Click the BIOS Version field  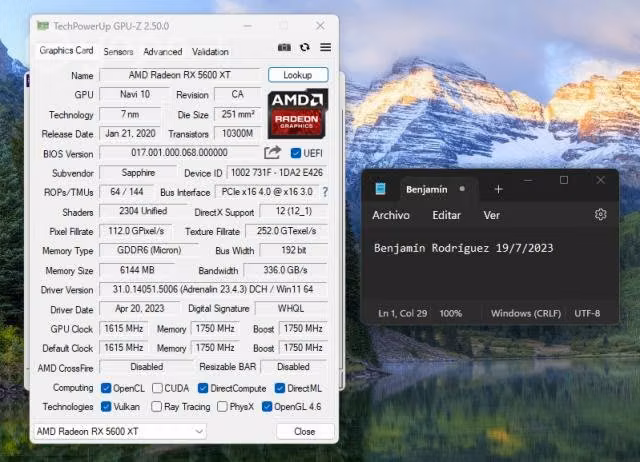pyautogui.click(x=180, y=153)
